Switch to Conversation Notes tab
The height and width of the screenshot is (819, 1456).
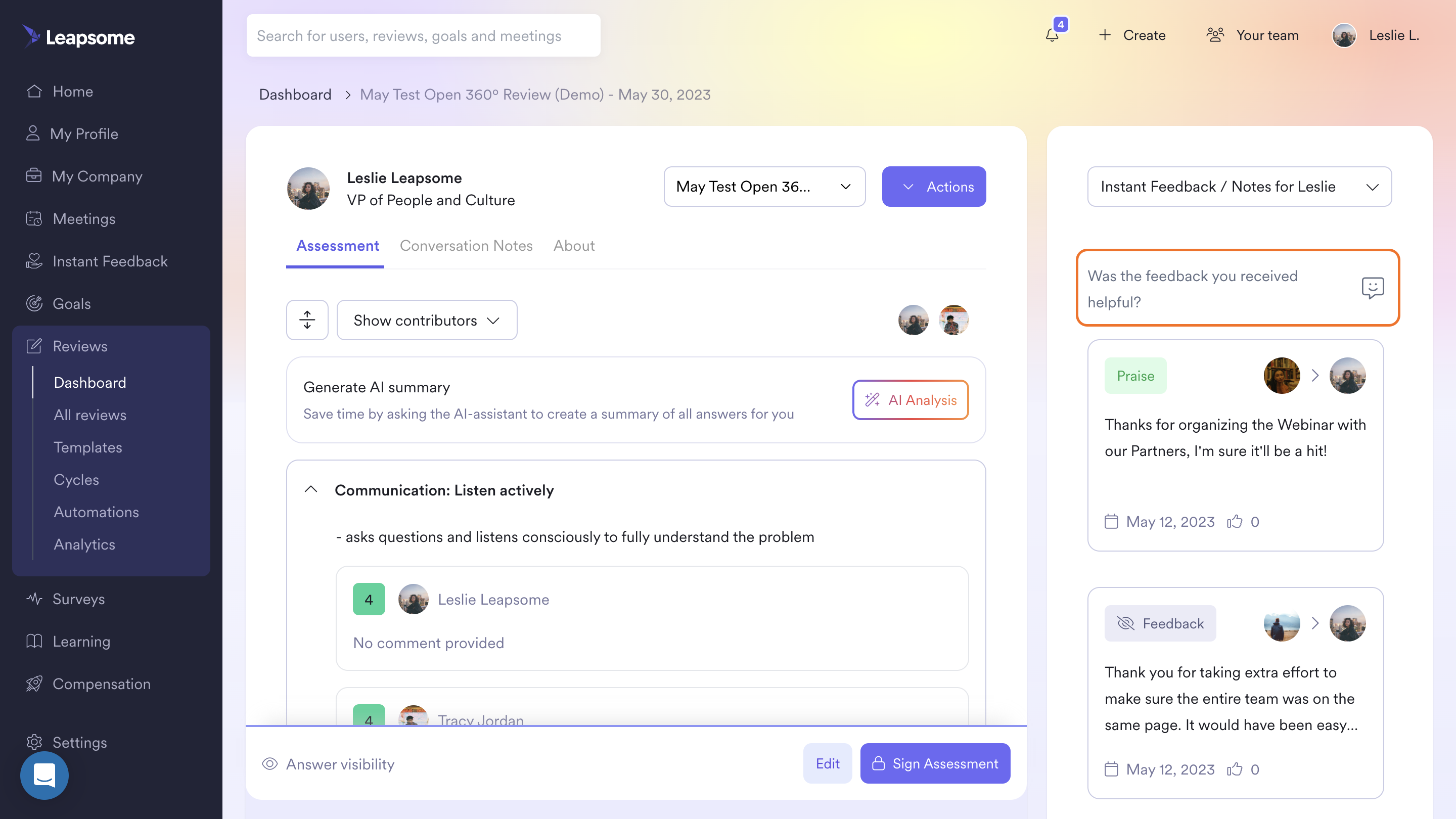pos(466,245)
